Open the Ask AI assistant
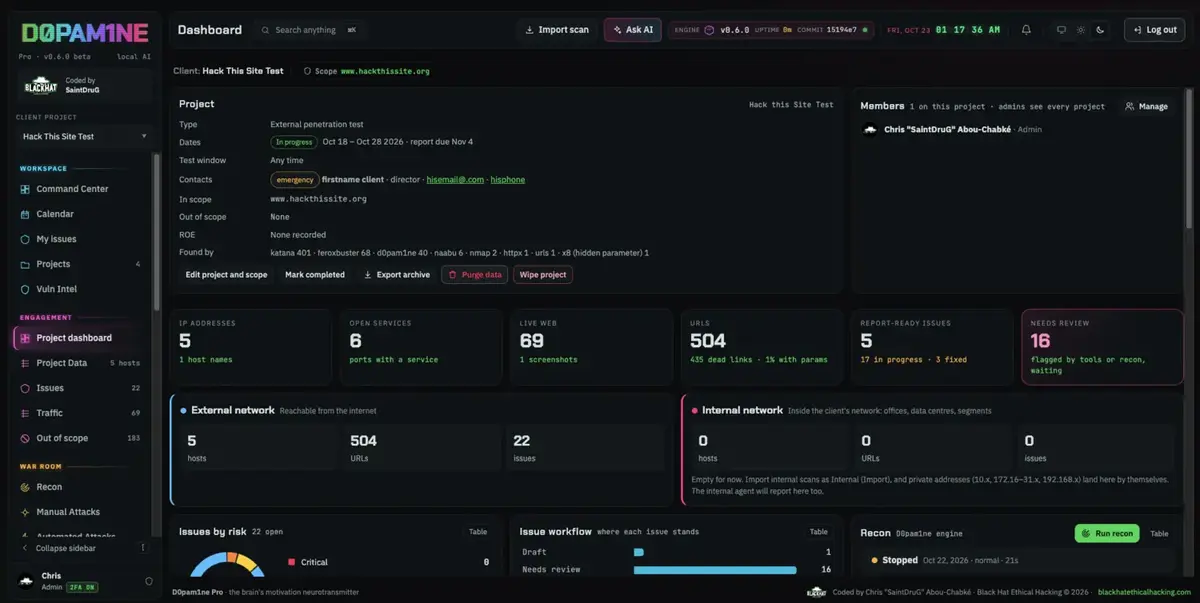 [x=632, y=30]
